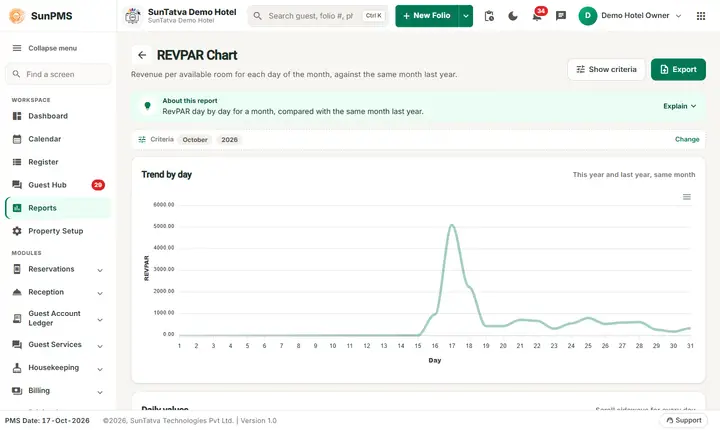Expand the Housekeeping chevron

[100, 369]
